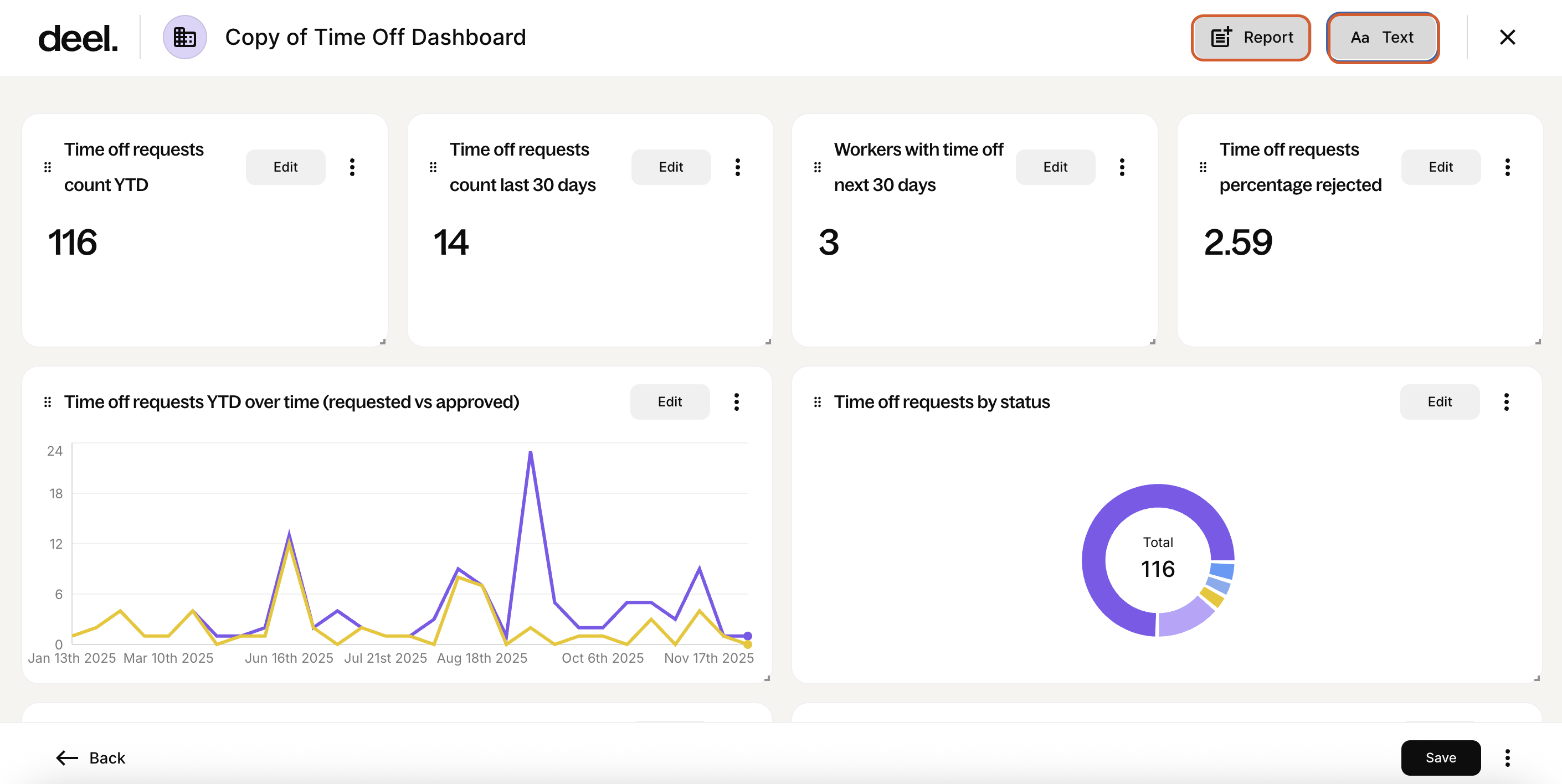
Task: Open kebab menu on count last 30 days card
Action: coord(737,167)
